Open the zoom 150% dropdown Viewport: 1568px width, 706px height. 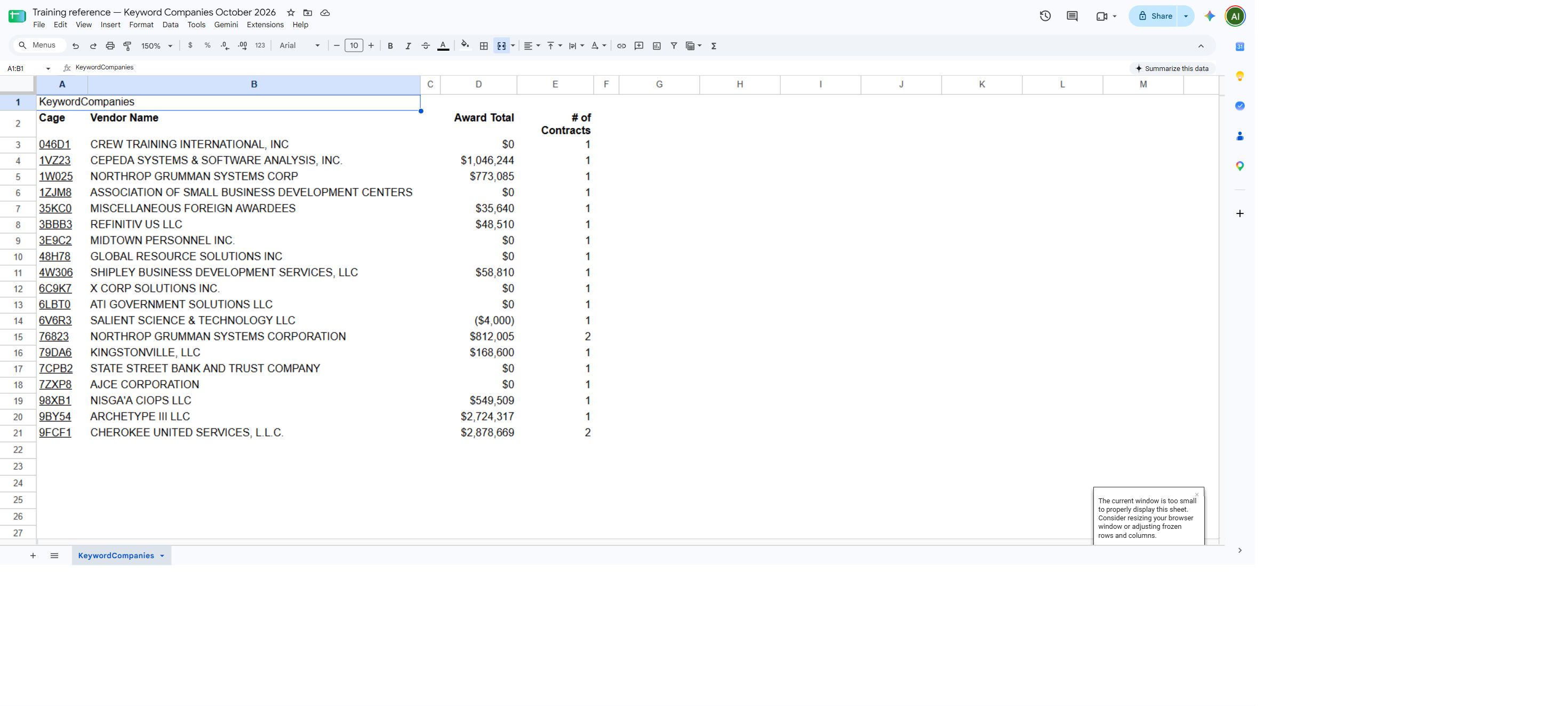(x=157, y=46)
